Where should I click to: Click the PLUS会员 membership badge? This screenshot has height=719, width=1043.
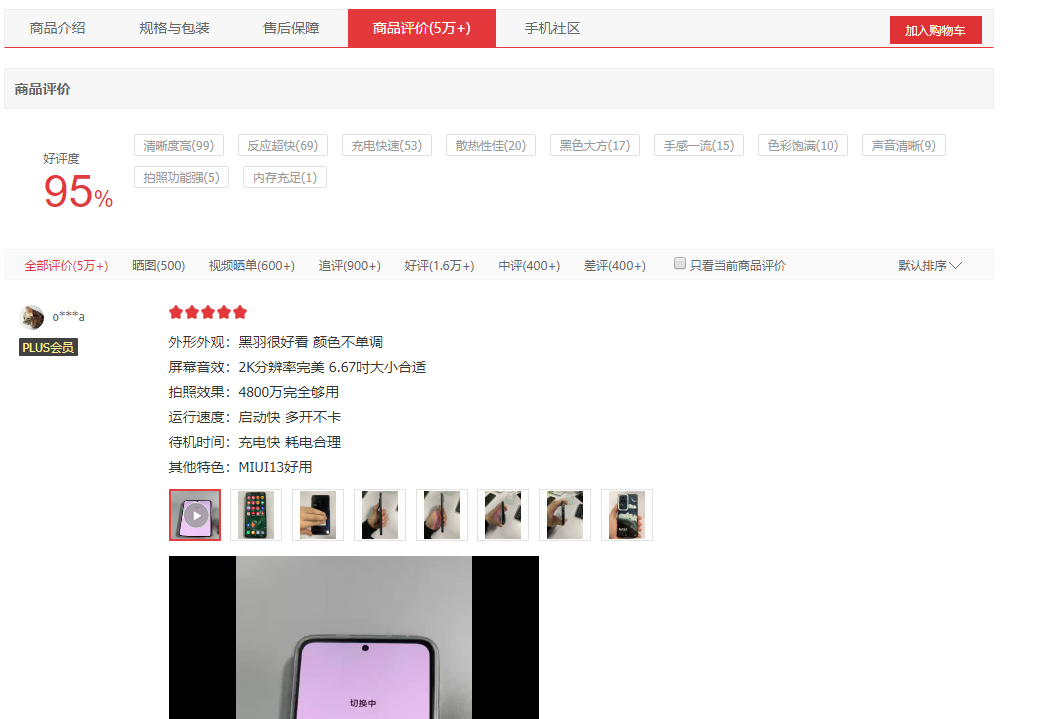[x=47, y=347]
